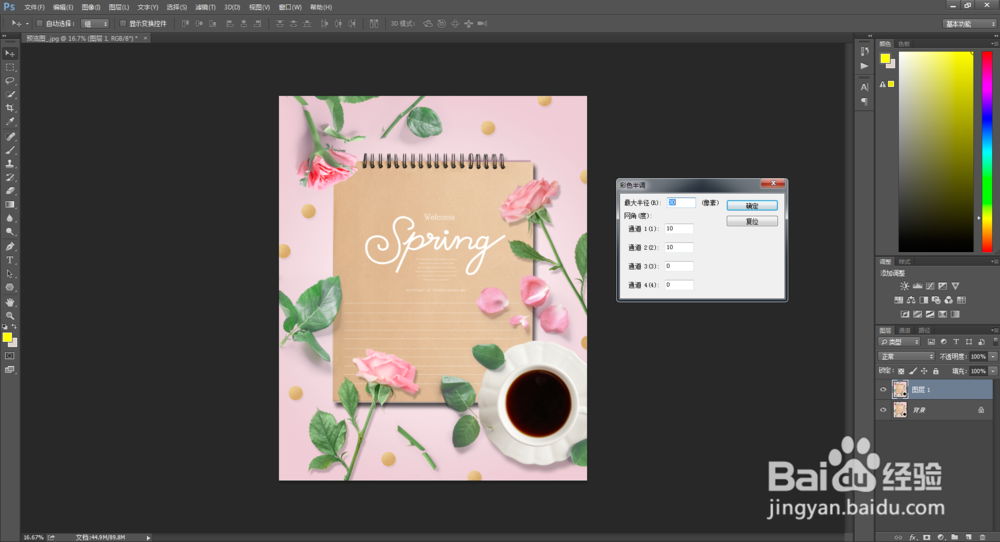
Task: Select the Quick Selection tool
Action: pos(10,94)
